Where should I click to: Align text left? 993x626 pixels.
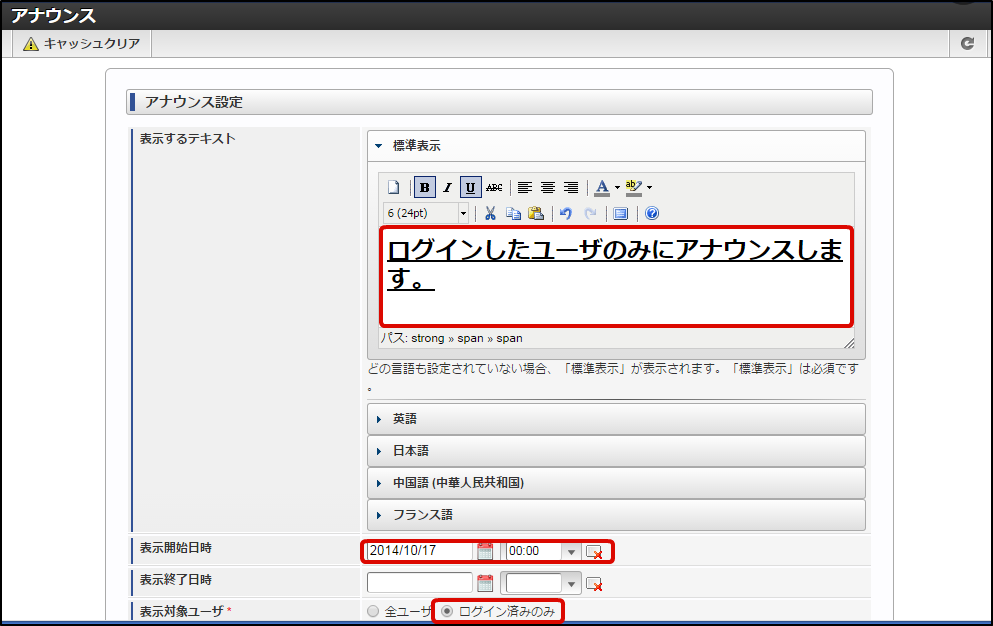524,188
